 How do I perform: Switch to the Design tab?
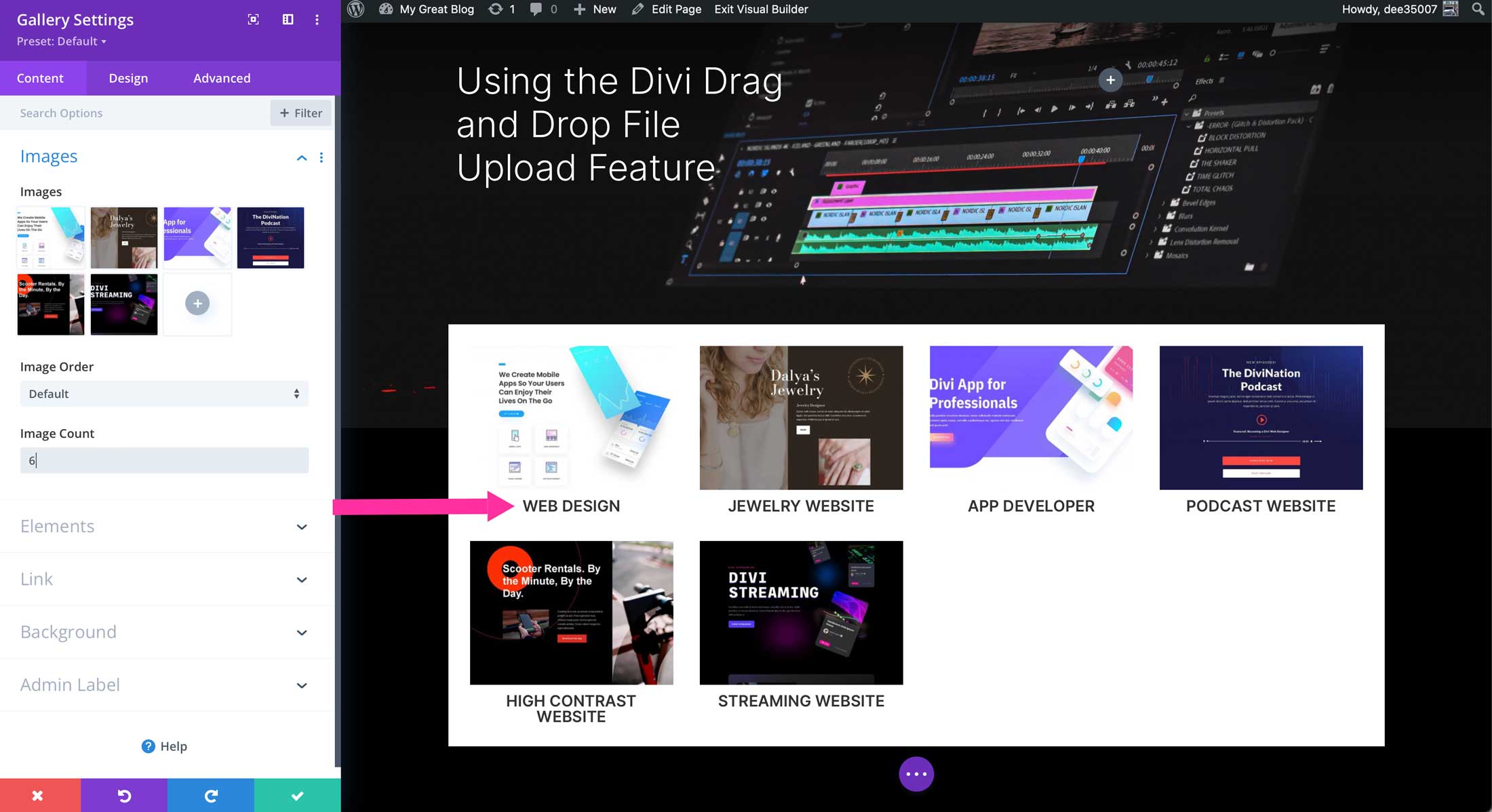click(x=127, y=77)
